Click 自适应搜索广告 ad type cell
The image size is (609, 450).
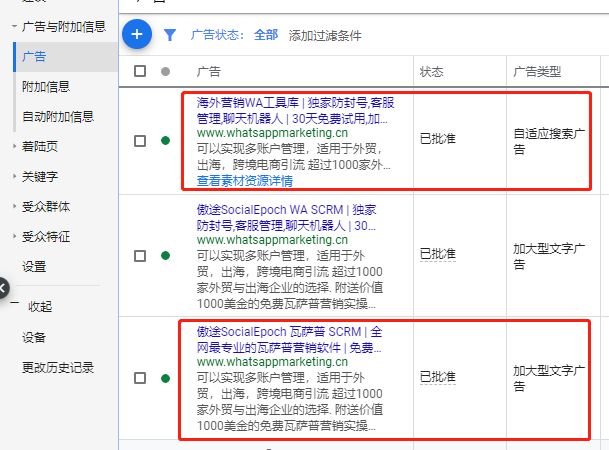pyautogui.click(x=549, y=141)
